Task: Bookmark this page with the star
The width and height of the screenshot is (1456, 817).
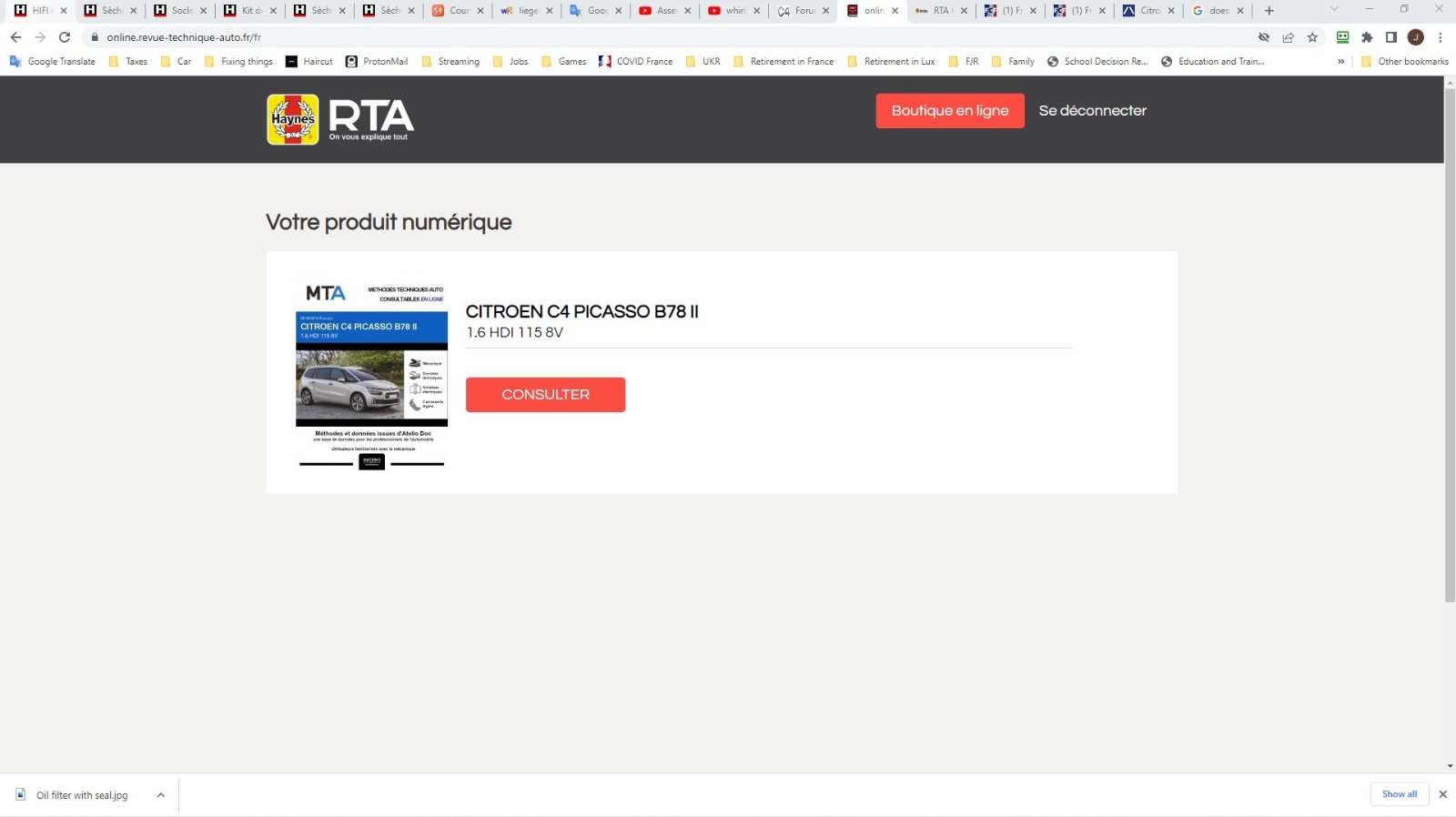Action: click(x=1312, y=37)
